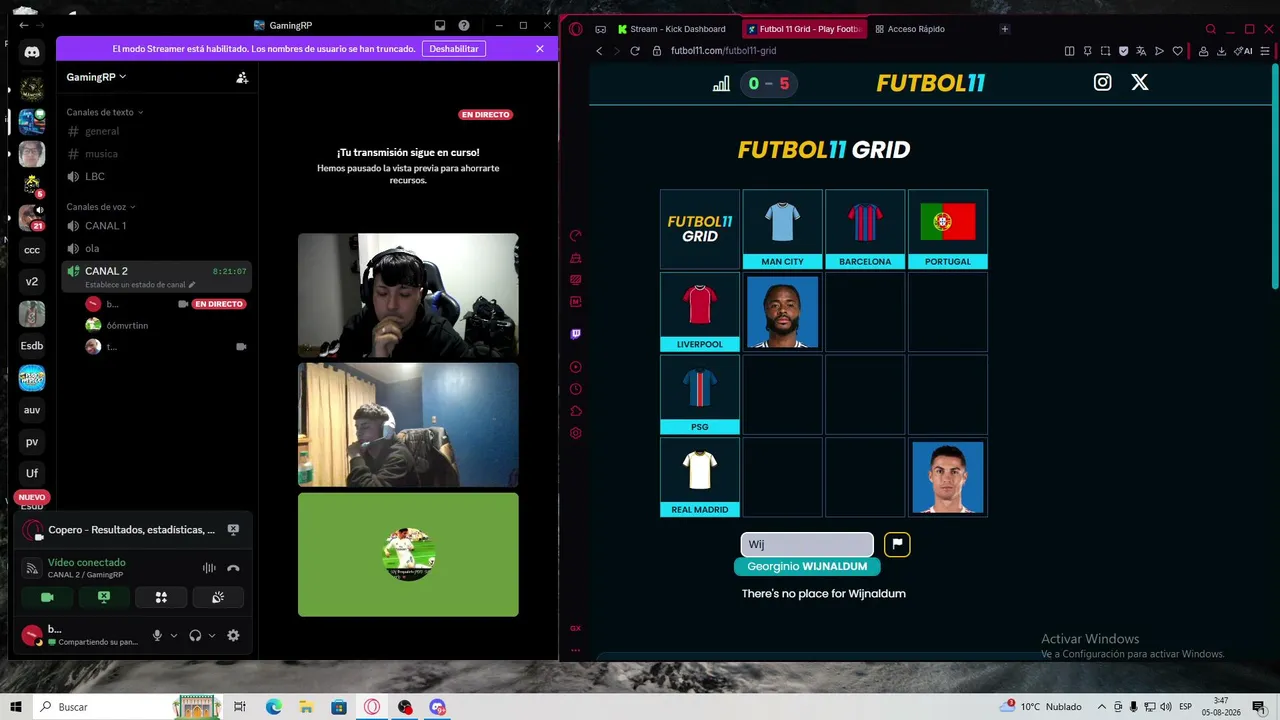The height and width of the screenshot is (720, 1280).
Task: Click the give-up flag button
Action: point(897,544)
